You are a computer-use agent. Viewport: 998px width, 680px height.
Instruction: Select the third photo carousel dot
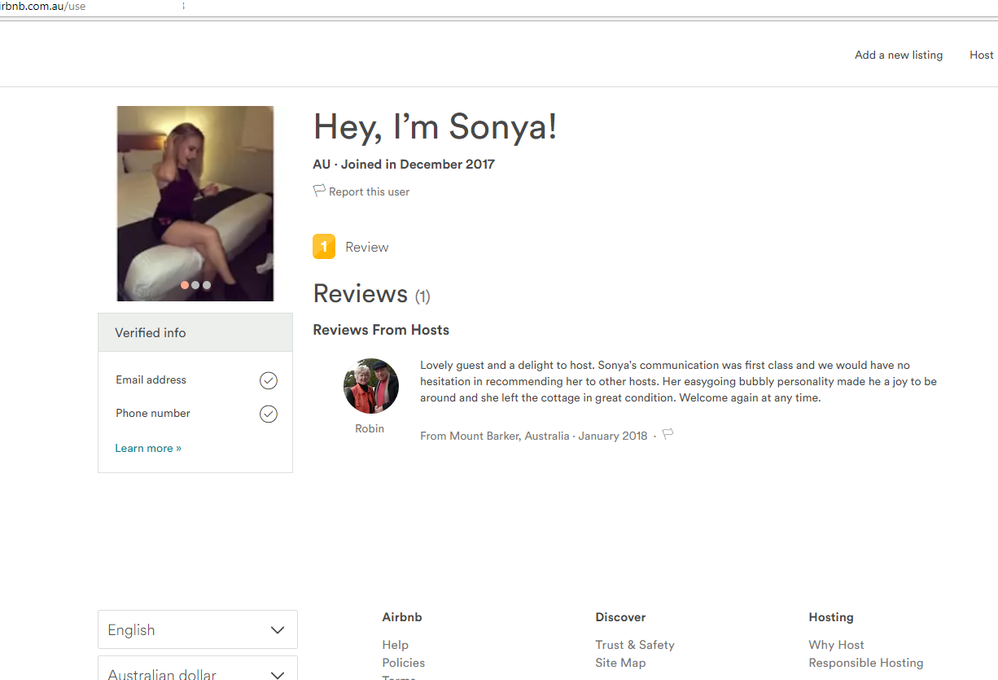tap(207, 285)
